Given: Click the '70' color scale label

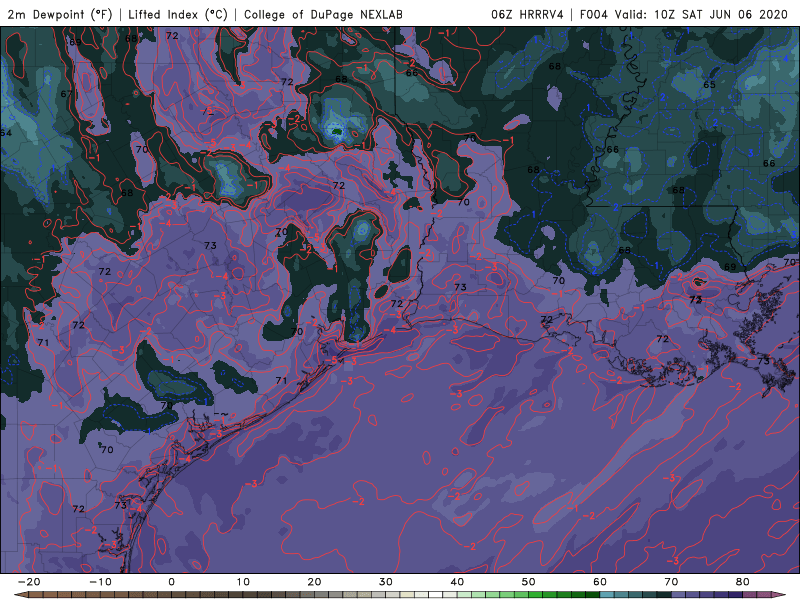Looking at the screenshot, I should (x=671, y=582).
